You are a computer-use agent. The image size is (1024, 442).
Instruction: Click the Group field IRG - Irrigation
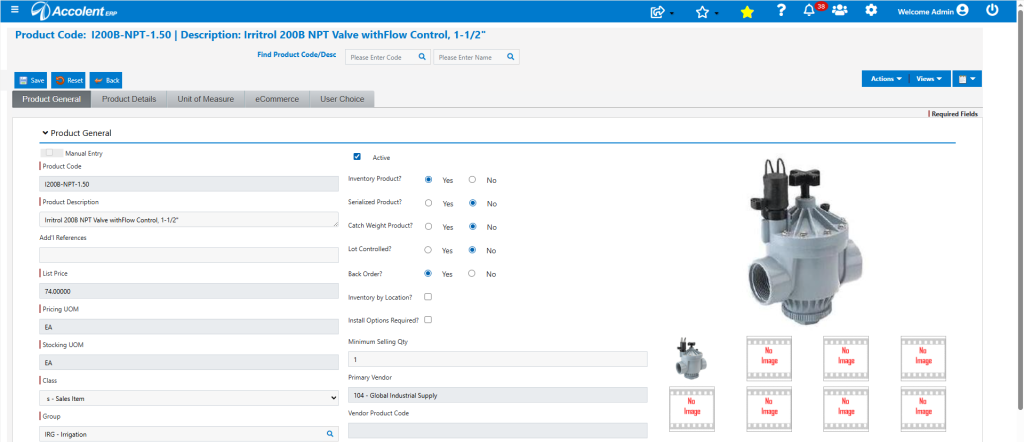[189, 434]
